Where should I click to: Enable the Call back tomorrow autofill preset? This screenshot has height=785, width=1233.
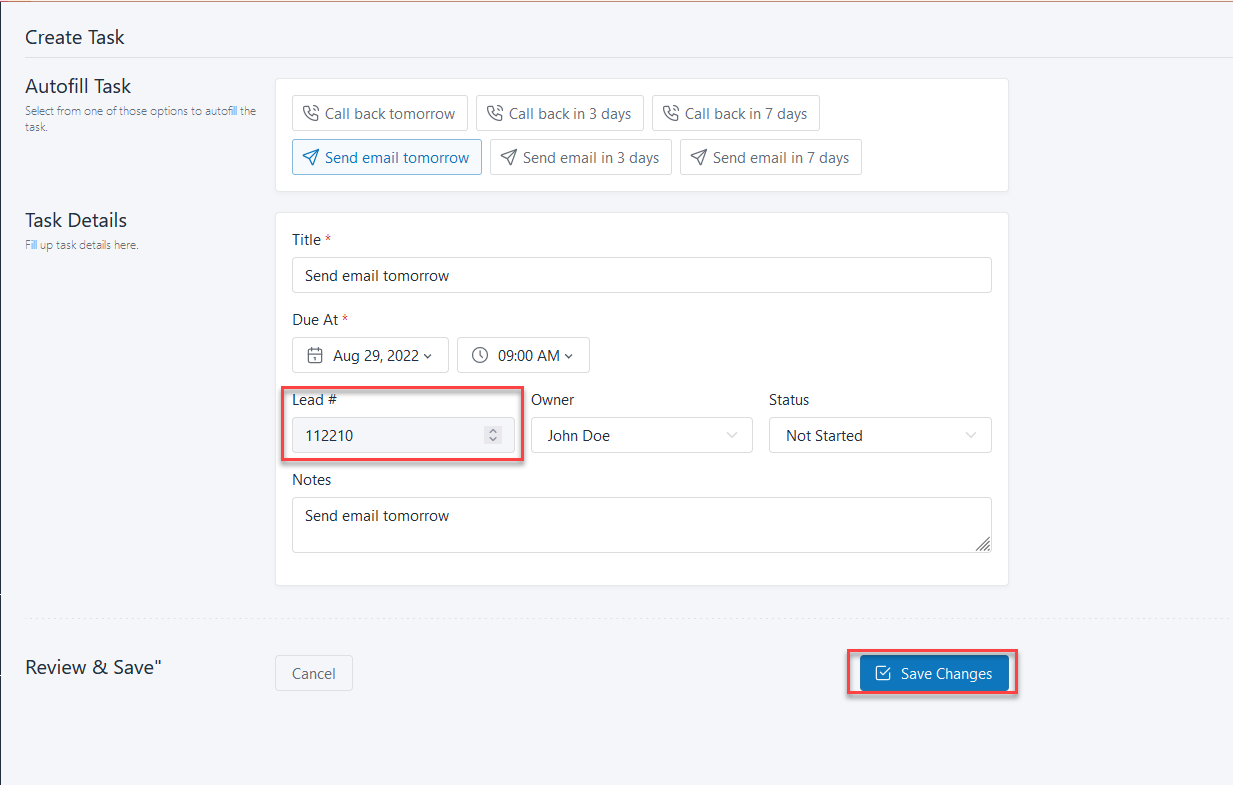[x=379, y=113]
